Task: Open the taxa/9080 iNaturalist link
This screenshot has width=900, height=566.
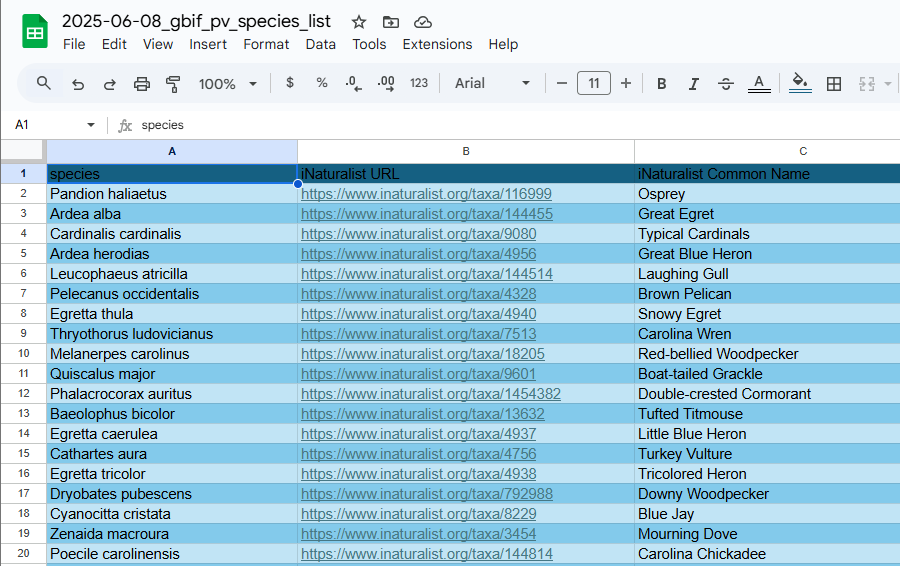Action: [418, 234]
